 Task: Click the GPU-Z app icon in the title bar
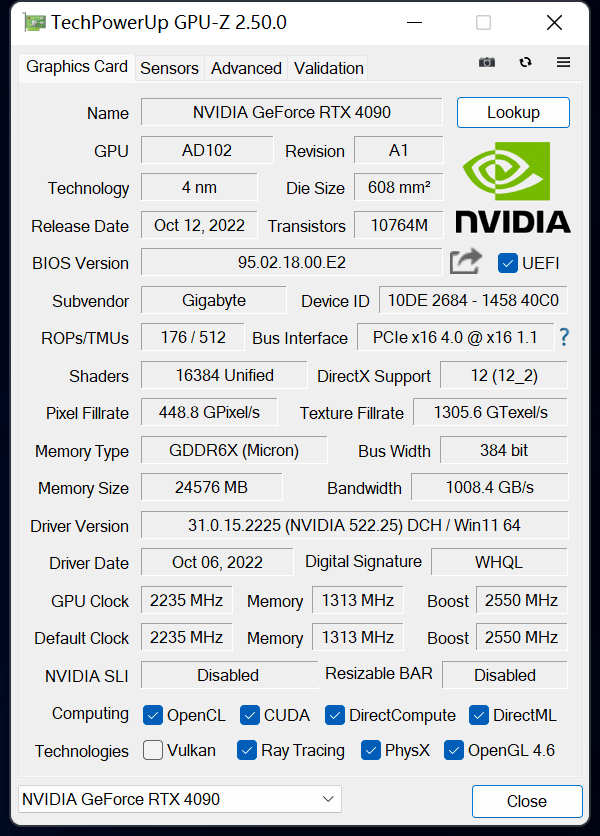coord(34,22)
